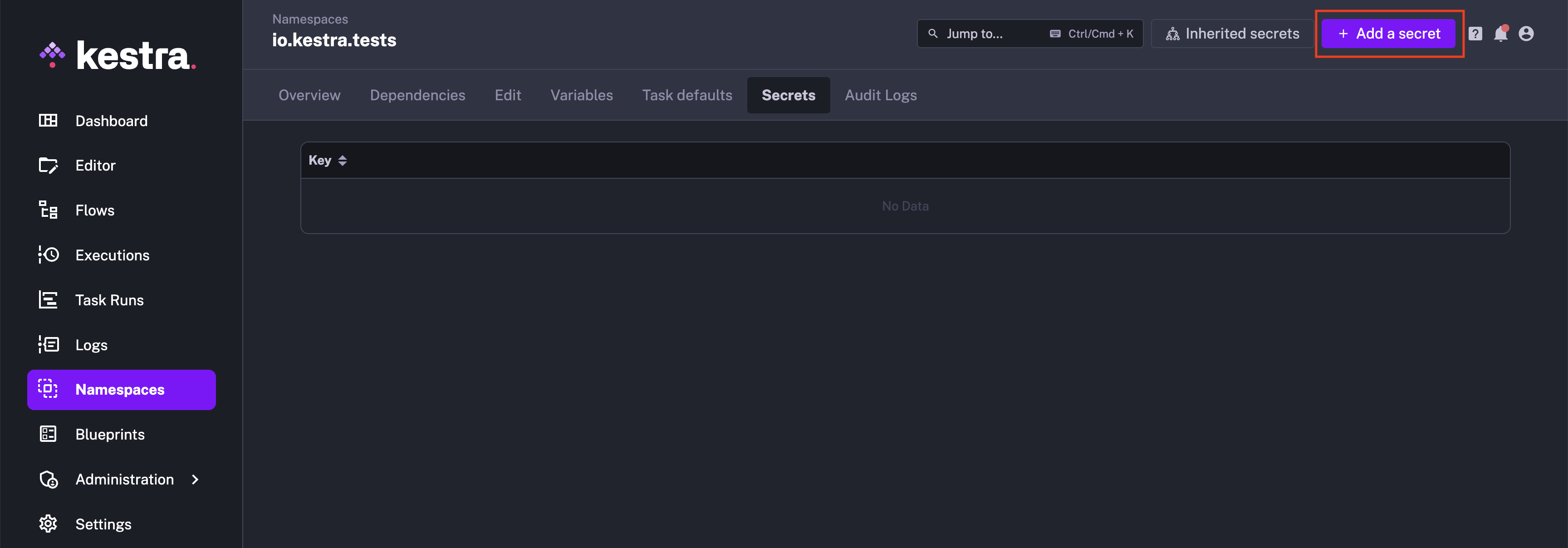
Task: Click the Add a secret button
Action: tap(1388, 34)
